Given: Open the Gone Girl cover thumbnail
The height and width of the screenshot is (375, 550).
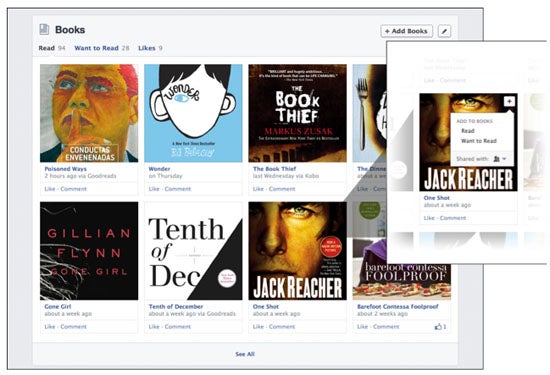Looking at the screenshot, I should 89,251.
